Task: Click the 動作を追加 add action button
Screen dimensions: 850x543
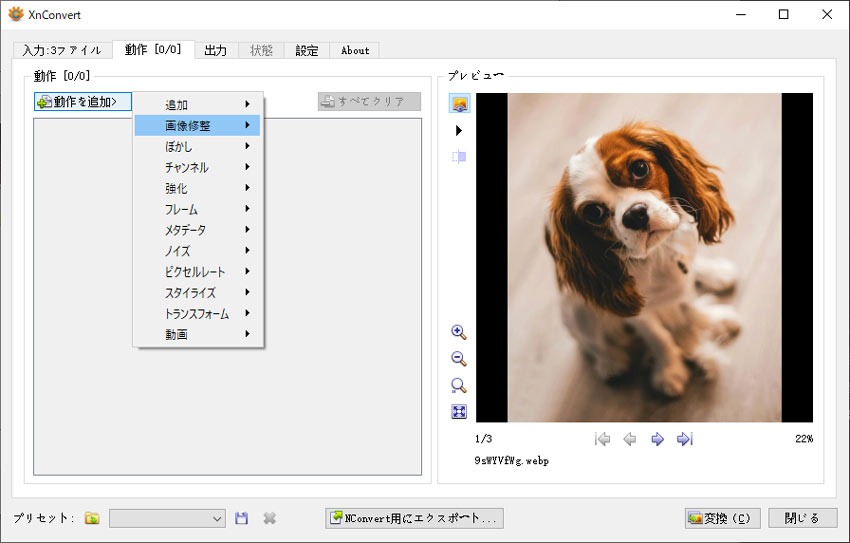Action: click(83, 102)
